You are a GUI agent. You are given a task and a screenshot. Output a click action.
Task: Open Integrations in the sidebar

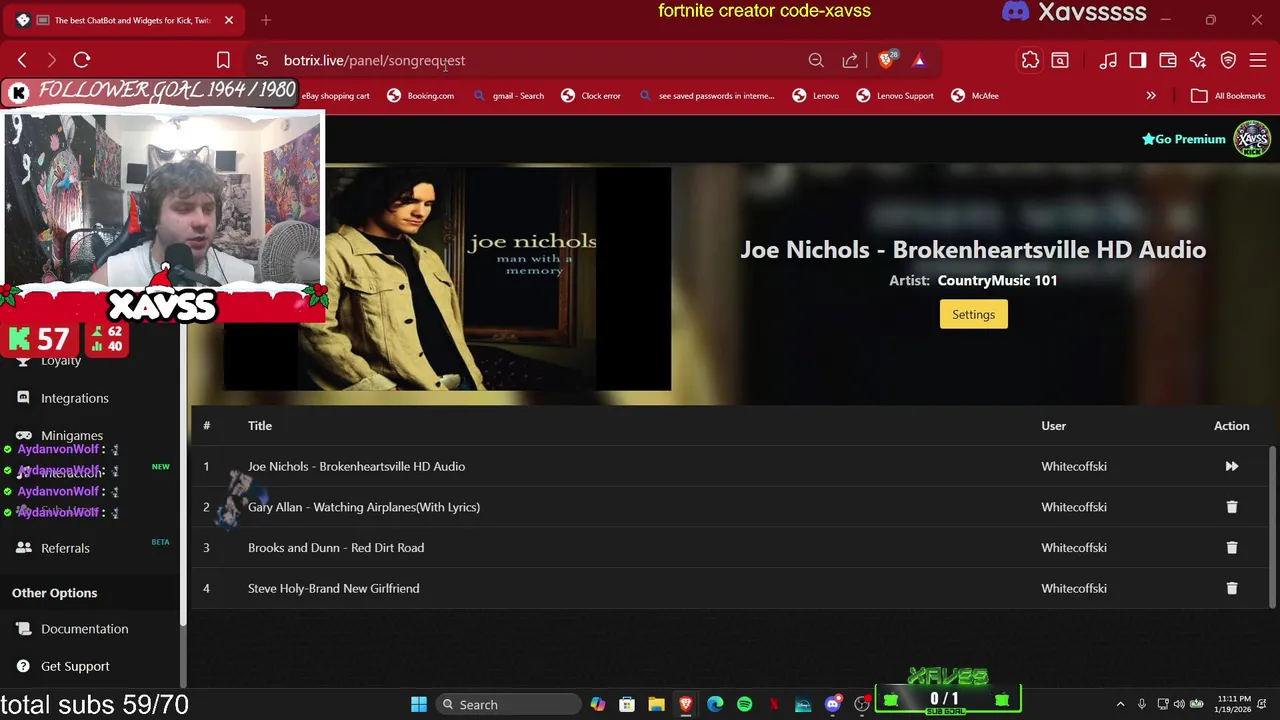[75, 398]
